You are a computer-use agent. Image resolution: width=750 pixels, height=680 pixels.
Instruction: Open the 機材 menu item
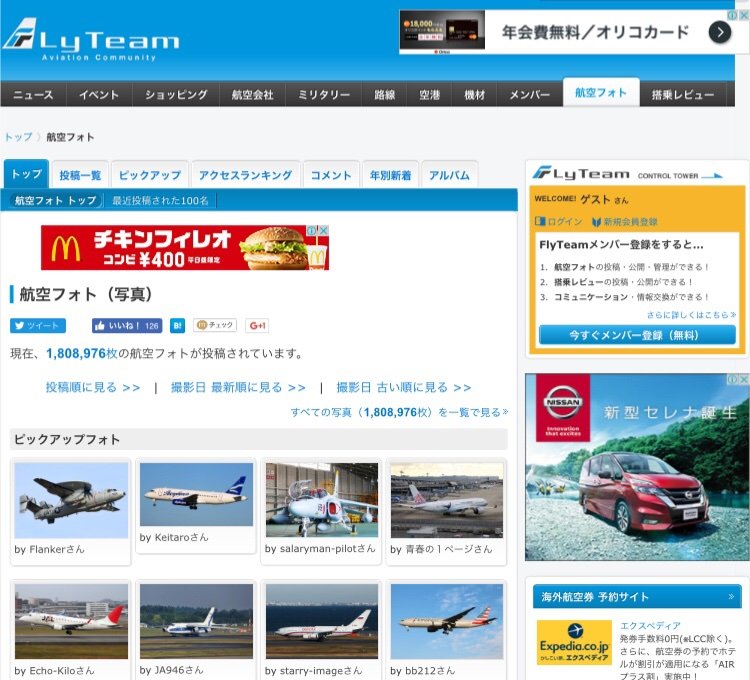point(474,94)
